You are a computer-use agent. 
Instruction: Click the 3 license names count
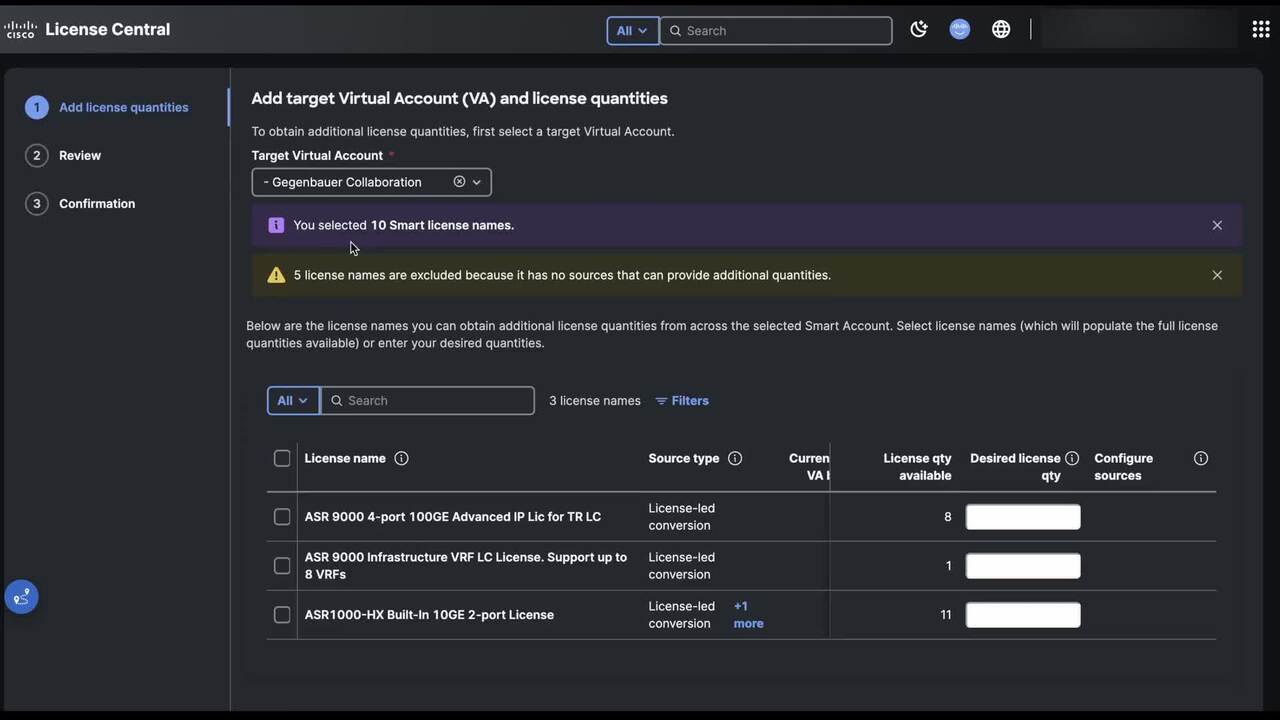(x=595, y=401)
